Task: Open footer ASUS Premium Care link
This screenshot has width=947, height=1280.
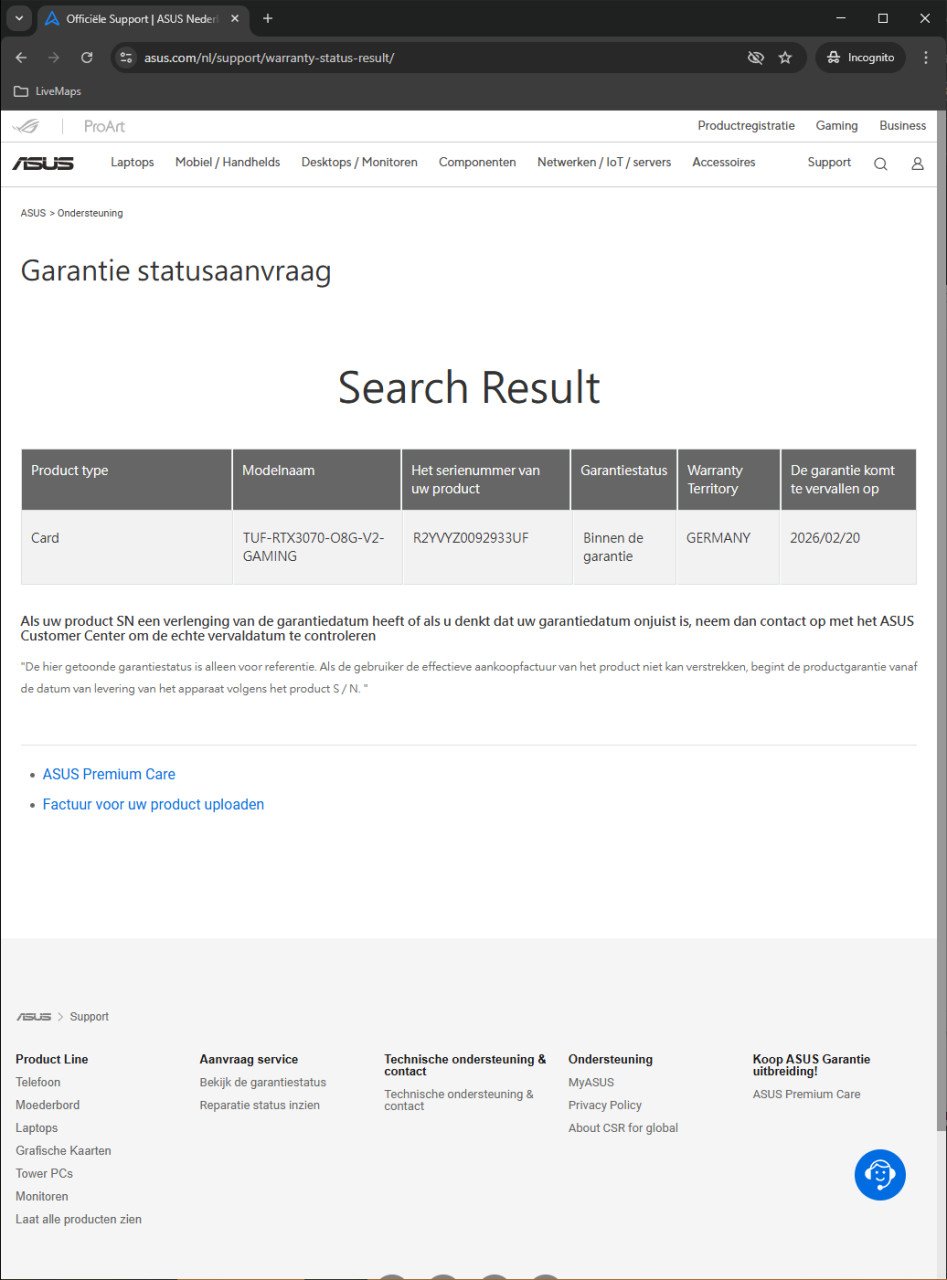Action: coord(806,1094)
